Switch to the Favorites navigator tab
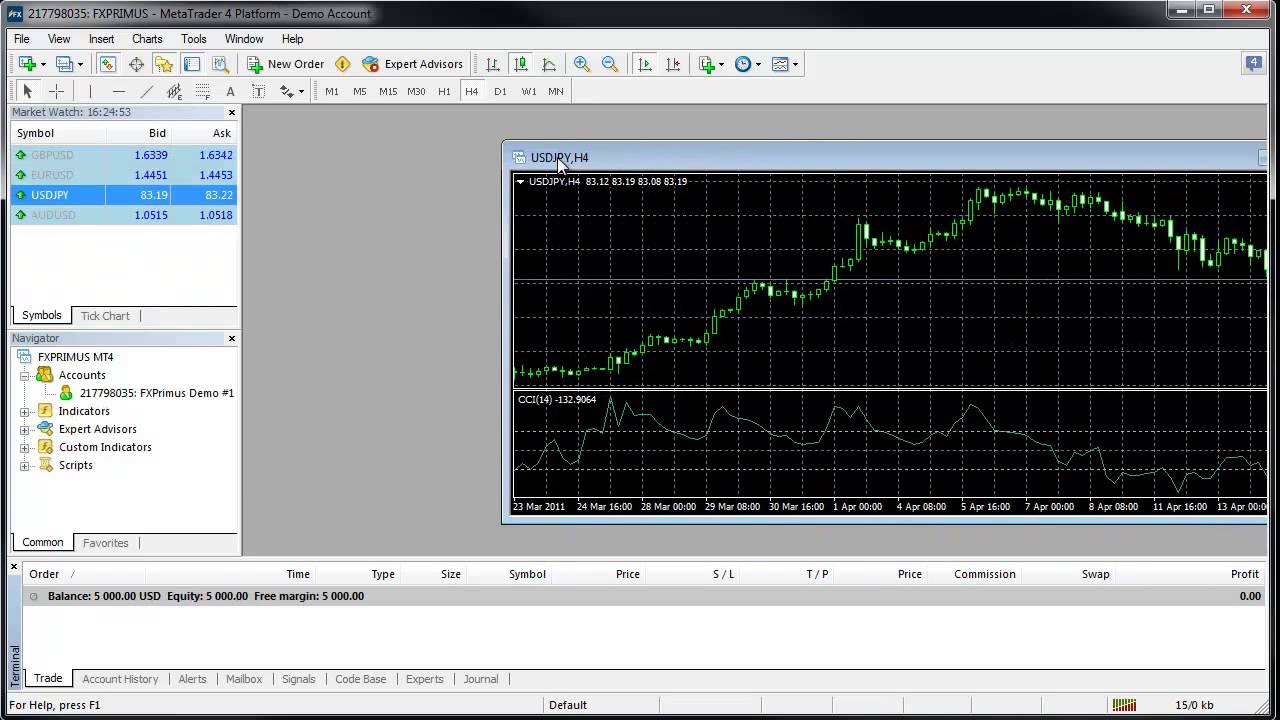Screen dimensions: 1280x720 coord(105,543)
